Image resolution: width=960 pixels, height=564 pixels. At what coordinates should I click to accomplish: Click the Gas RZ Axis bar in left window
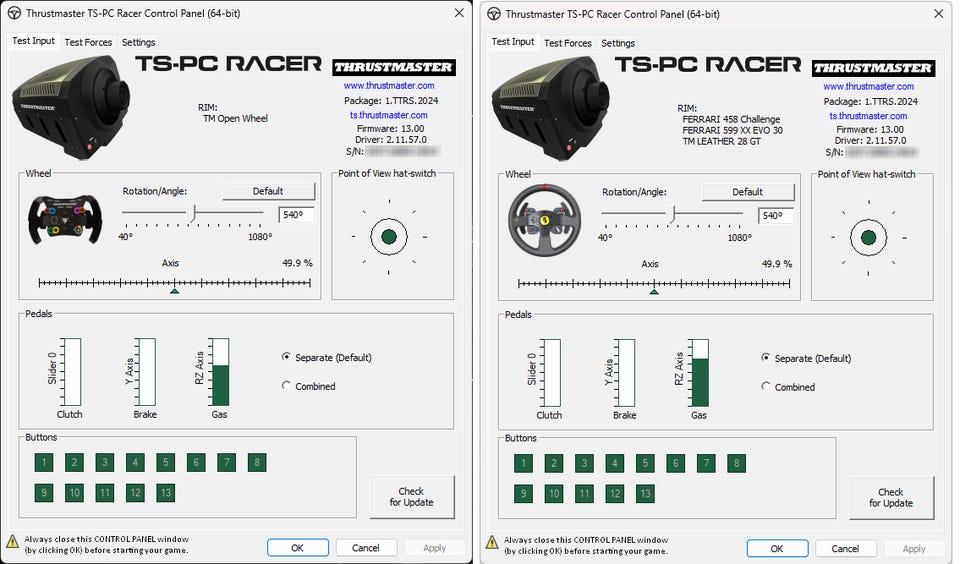tap(220, 372)
